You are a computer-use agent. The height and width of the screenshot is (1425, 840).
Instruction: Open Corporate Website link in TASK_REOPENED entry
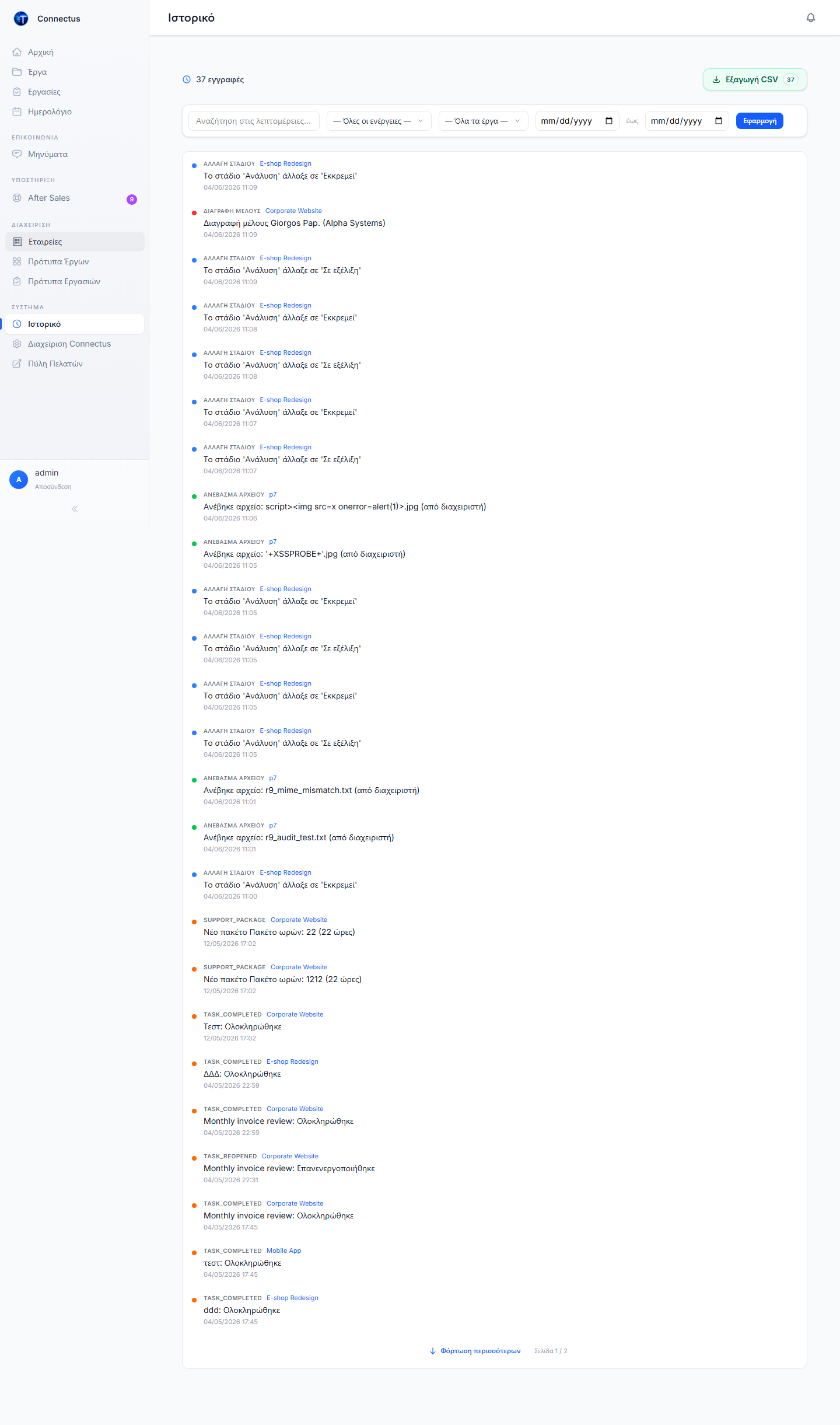290,1157
